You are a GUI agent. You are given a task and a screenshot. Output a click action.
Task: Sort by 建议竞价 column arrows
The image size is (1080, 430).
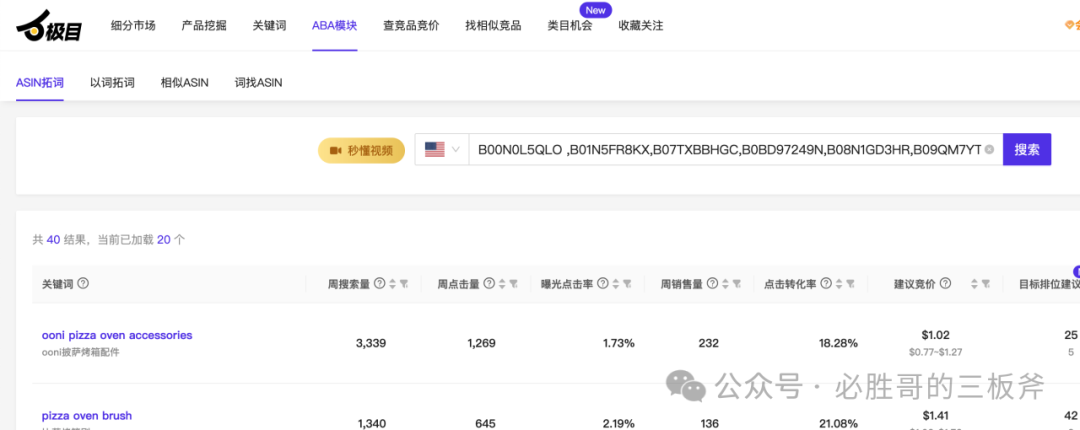pyautogui.click(x=974, y=284)
